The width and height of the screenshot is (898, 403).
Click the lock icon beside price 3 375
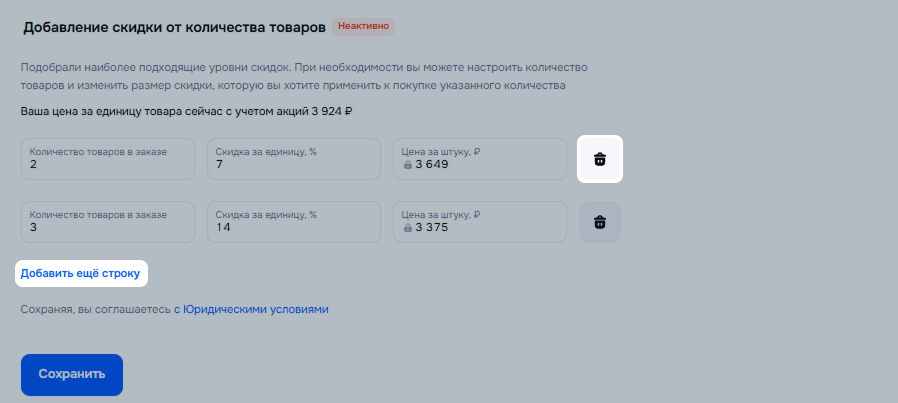tap(407, 228)
